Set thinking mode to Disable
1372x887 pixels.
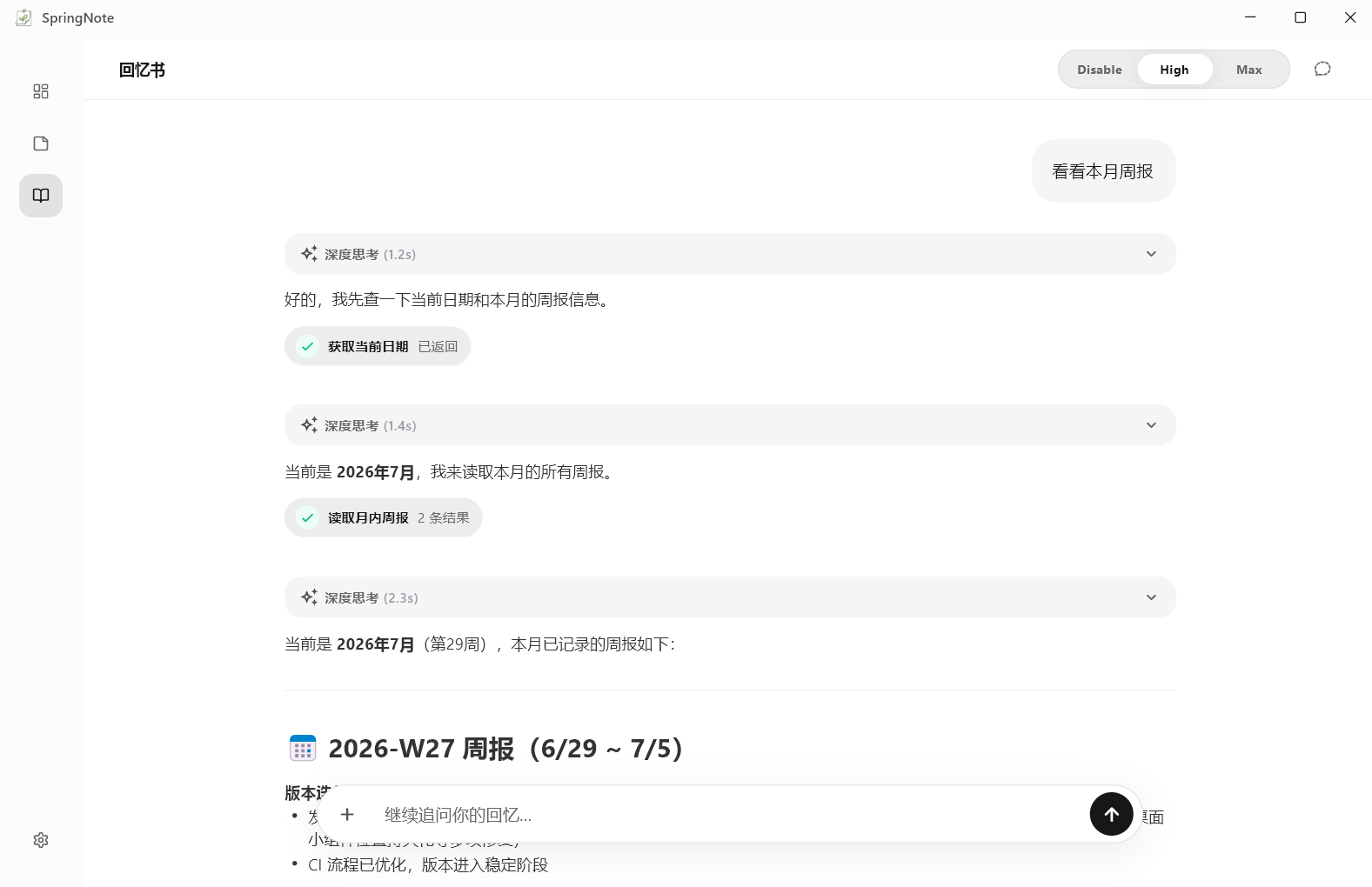click(1100, 70)
